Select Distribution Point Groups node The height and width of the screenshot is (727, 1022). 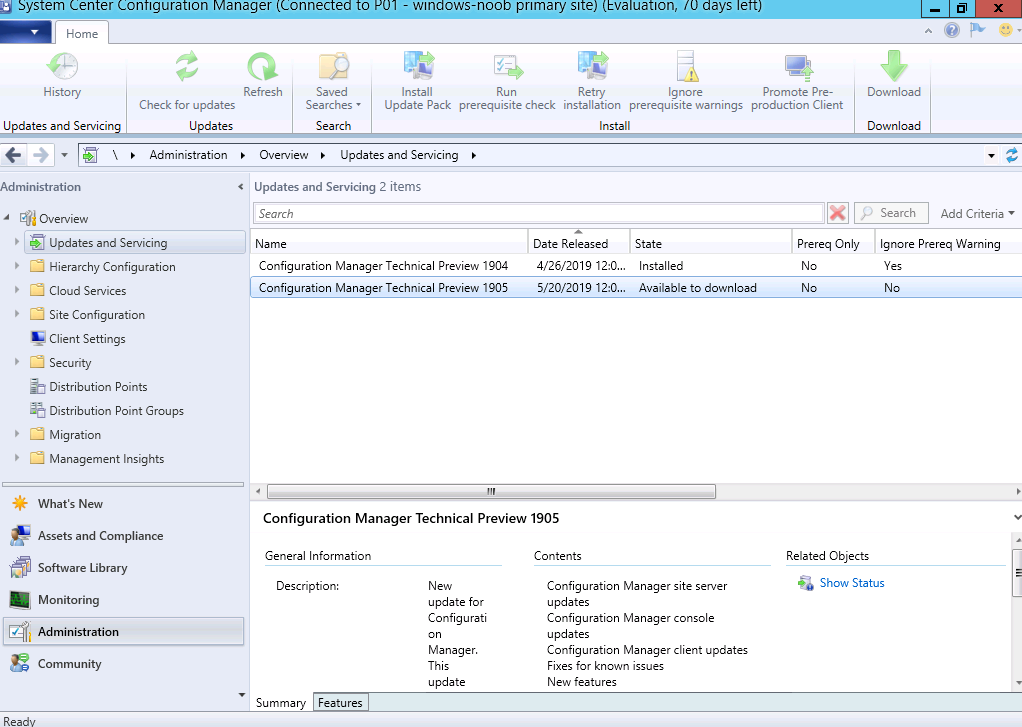pyautogui.click(x=116, y=411)
